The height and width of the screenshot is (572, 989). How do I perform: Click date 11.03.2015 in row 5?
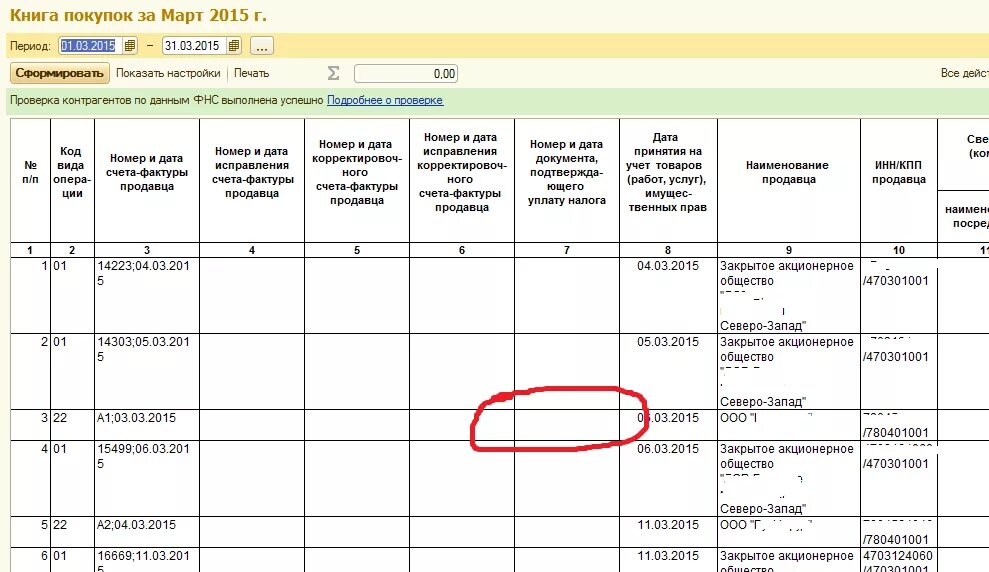668,525
